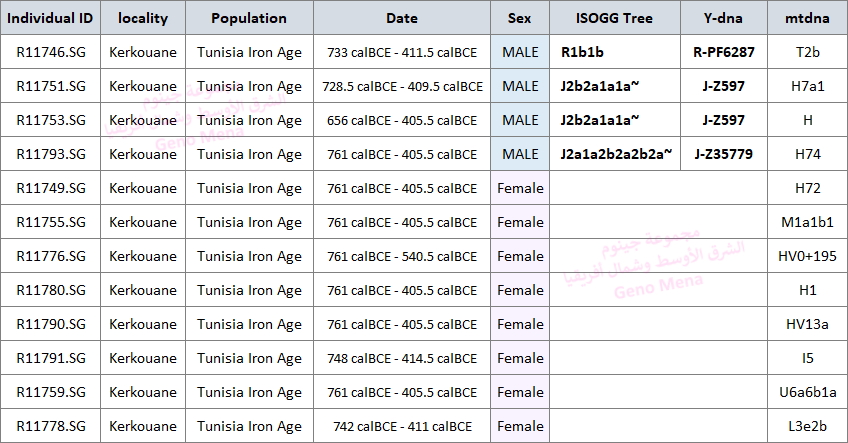Screen dimensions: 848x443
Task: Click mtdna value HV13a
Action: (807, 324)
